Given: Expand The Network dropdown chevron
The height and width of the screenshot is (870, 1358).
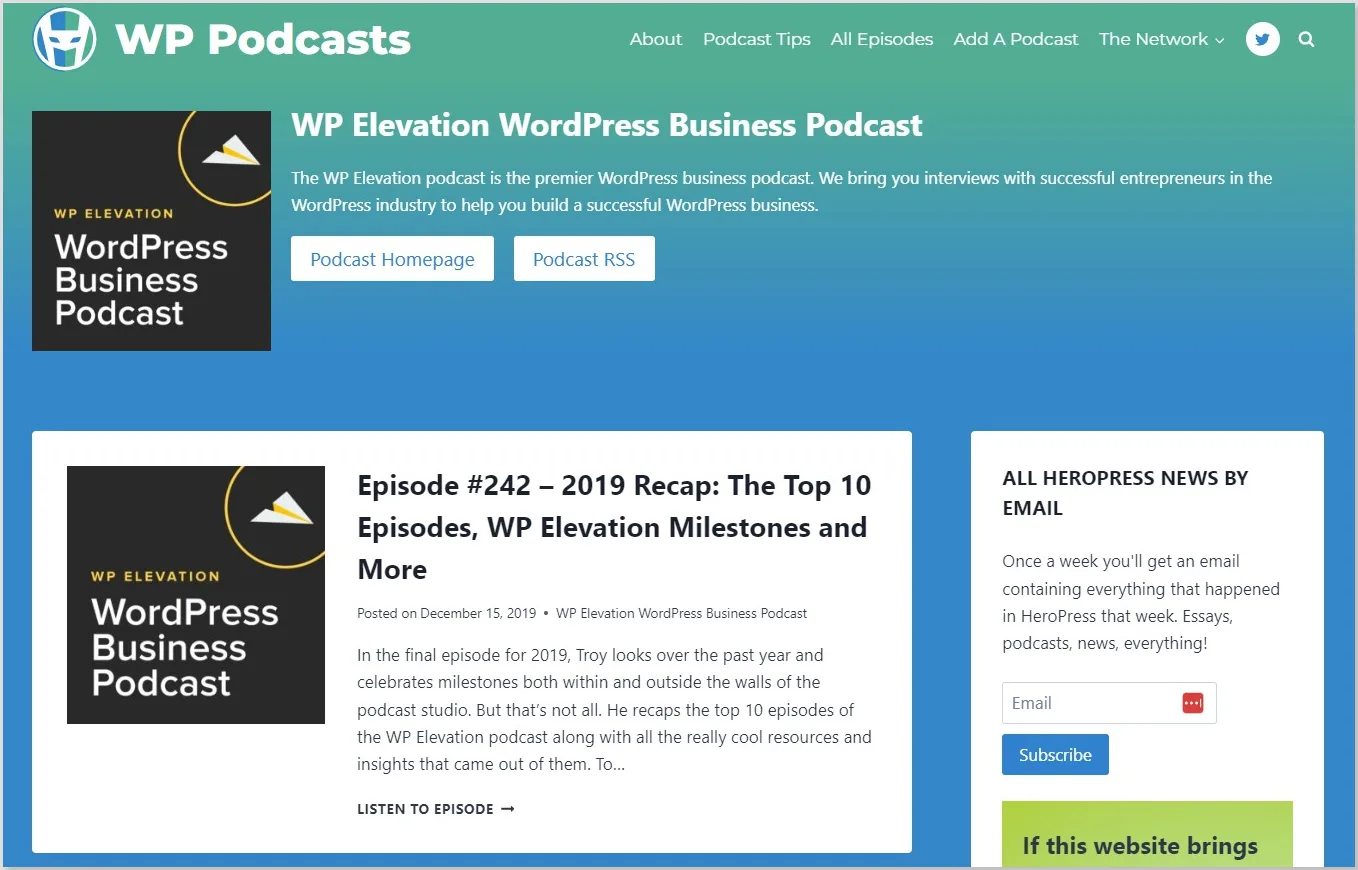Looking at the screenshot, I should tap(1219, 41).
